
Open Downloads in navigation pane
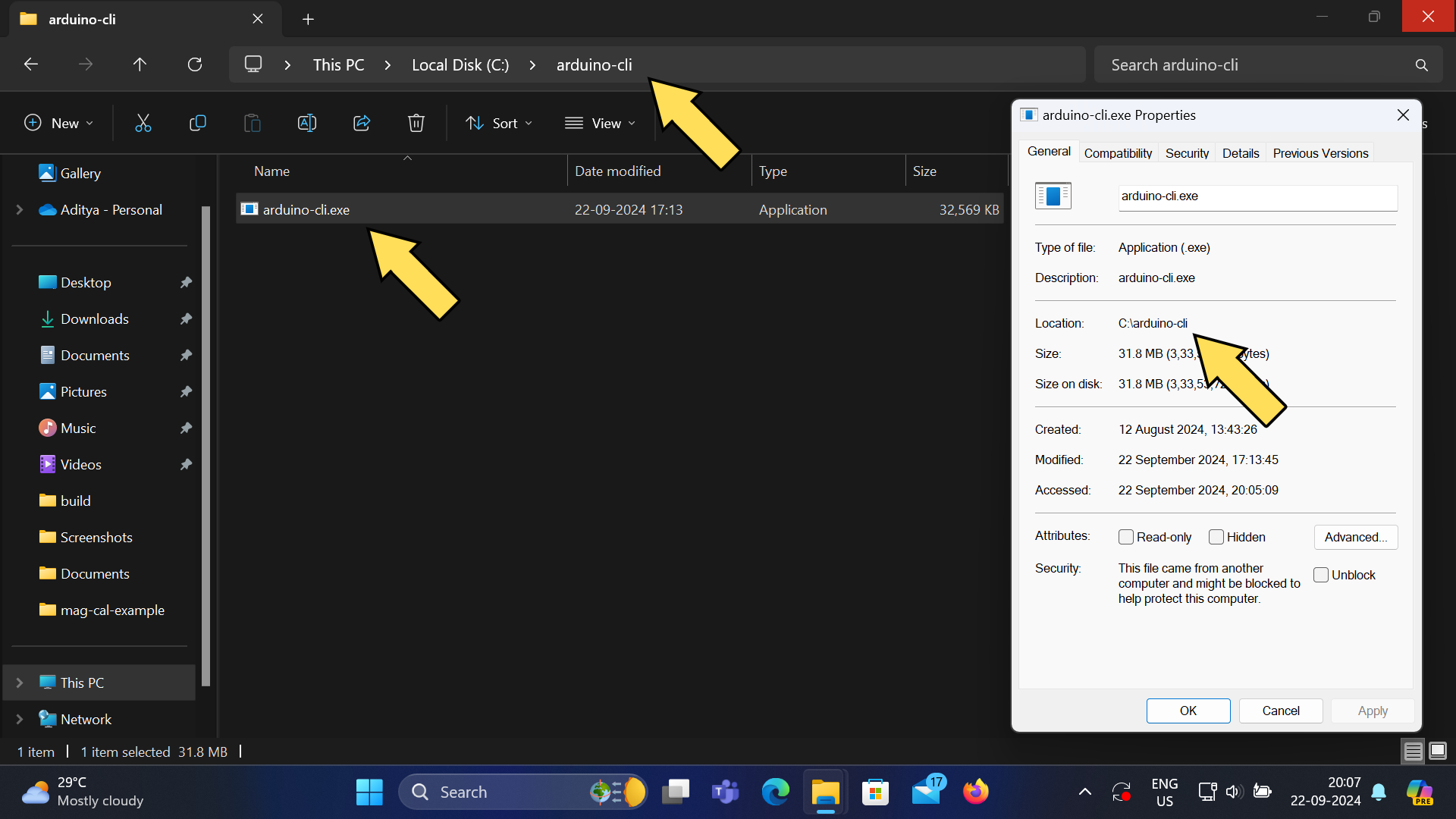(x=95, y=319)
